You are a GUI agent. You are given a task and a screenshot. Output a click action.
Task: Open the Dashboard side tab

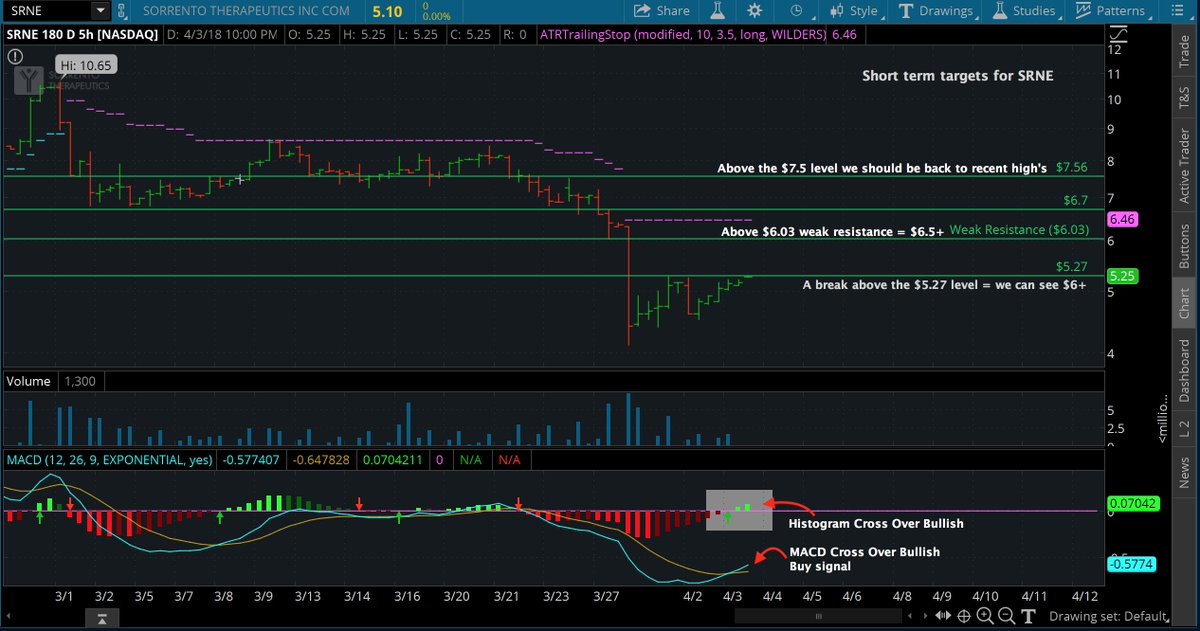1184,371
